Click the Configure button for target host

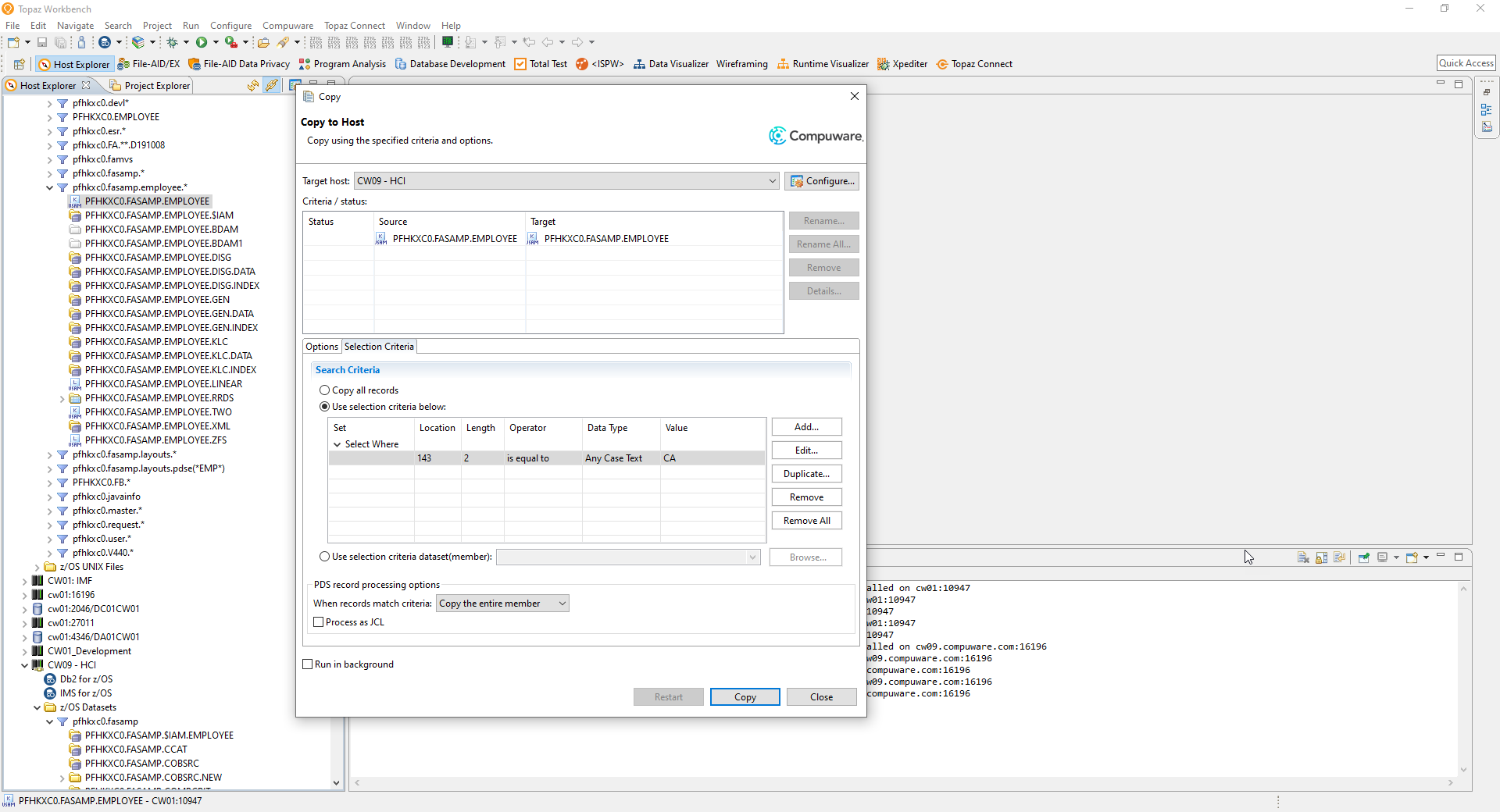click(822, 180)
